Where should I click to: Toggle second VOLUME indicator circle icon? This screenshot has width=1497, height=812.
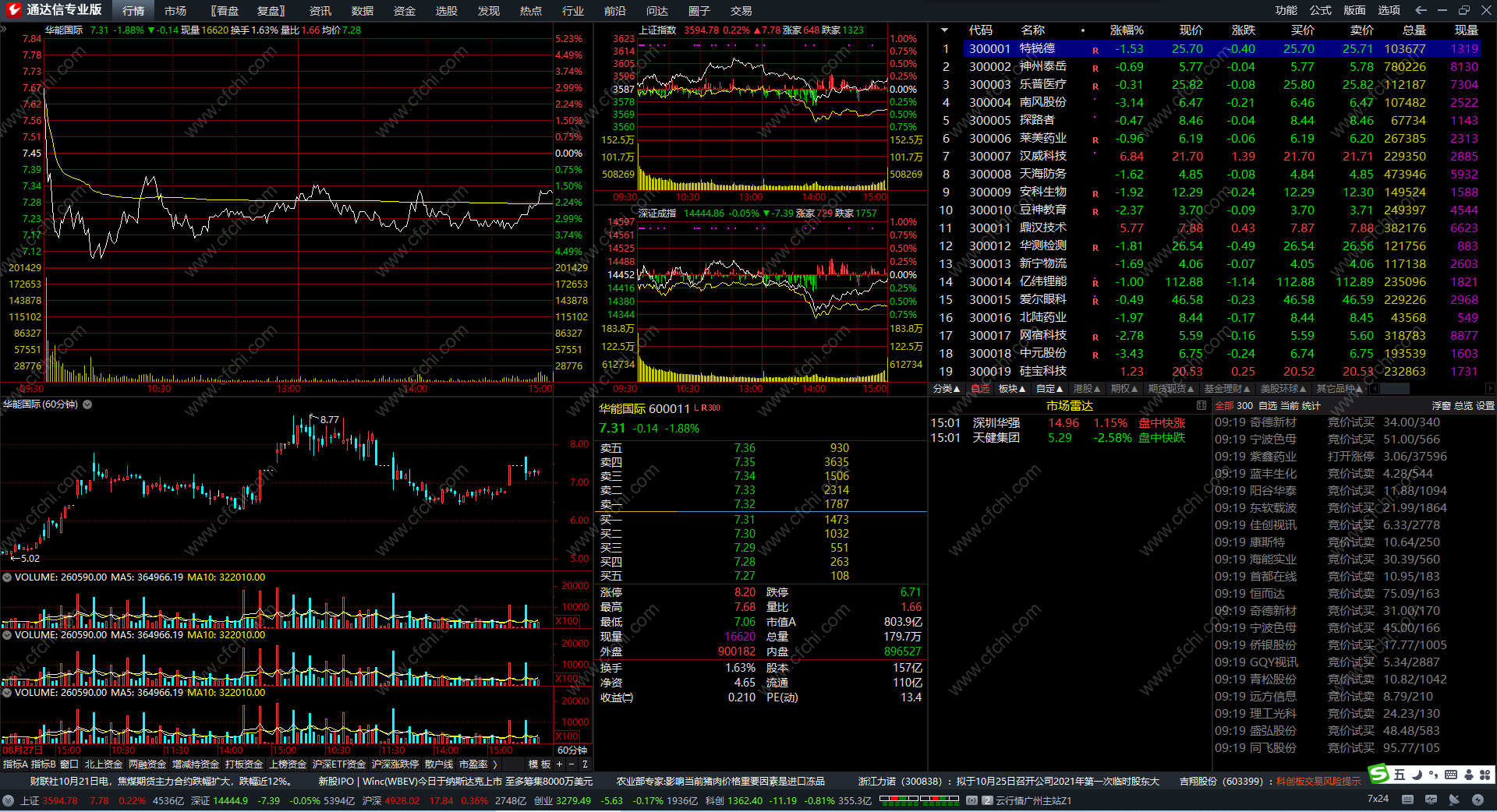point(7,635)
